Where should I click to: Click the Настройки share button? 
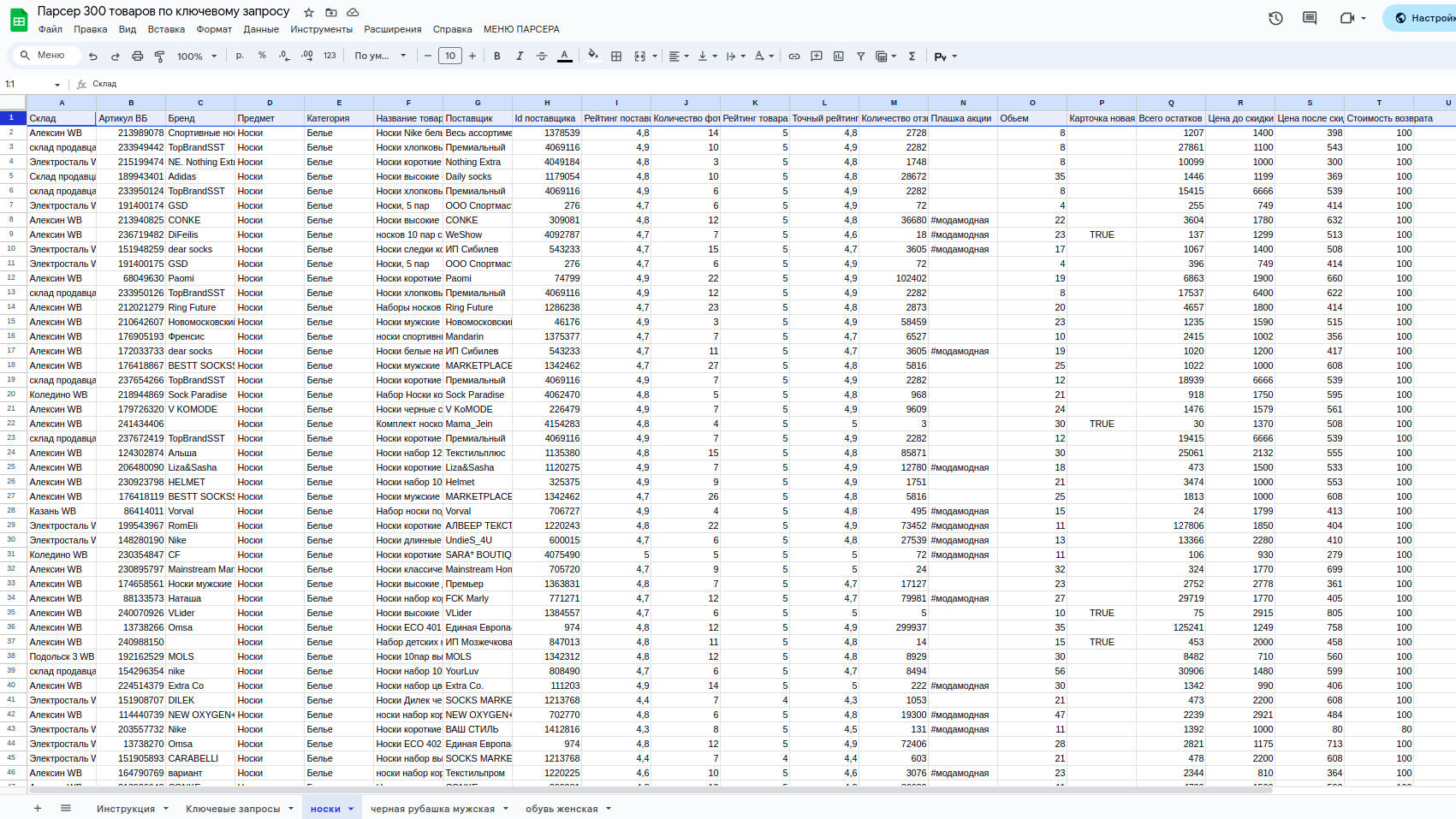[x=1421, y=18]
